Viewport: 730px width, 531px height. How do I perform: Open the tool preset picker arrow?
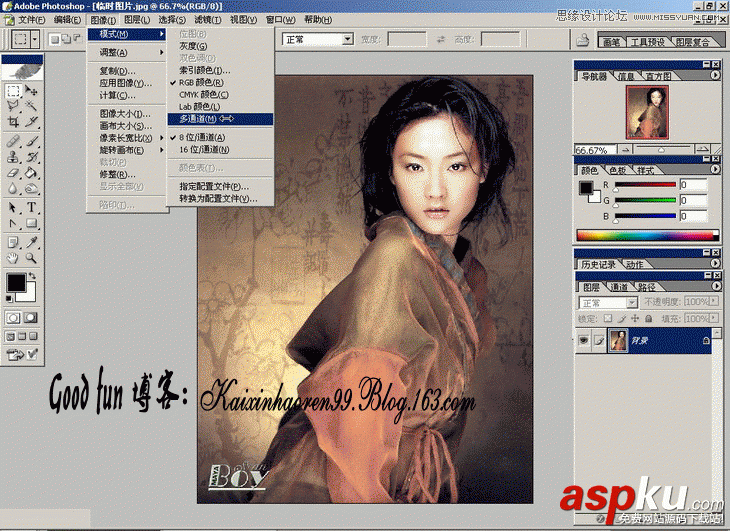coord(35,40)
